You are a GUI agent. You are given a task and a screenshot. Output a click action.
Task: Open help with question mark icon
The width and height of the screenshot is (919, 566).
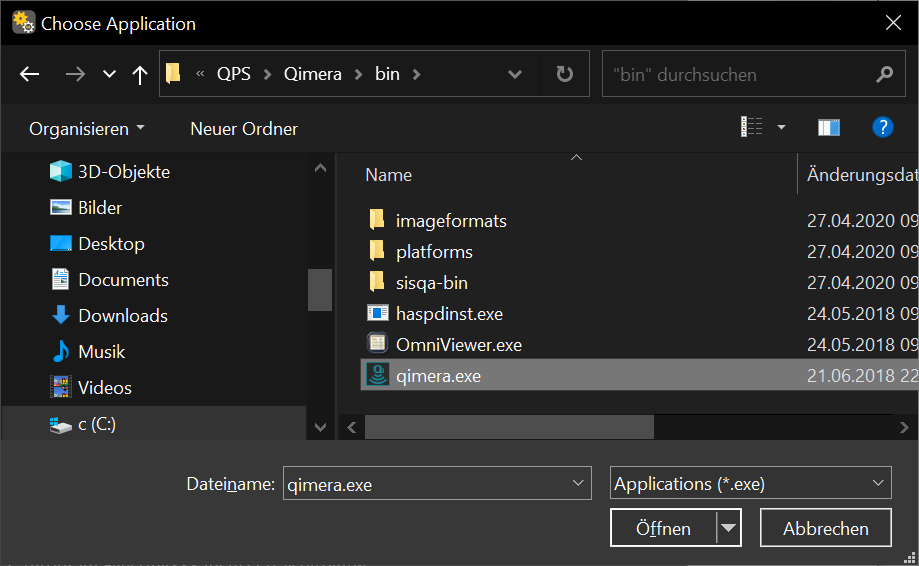coord(883,127)
